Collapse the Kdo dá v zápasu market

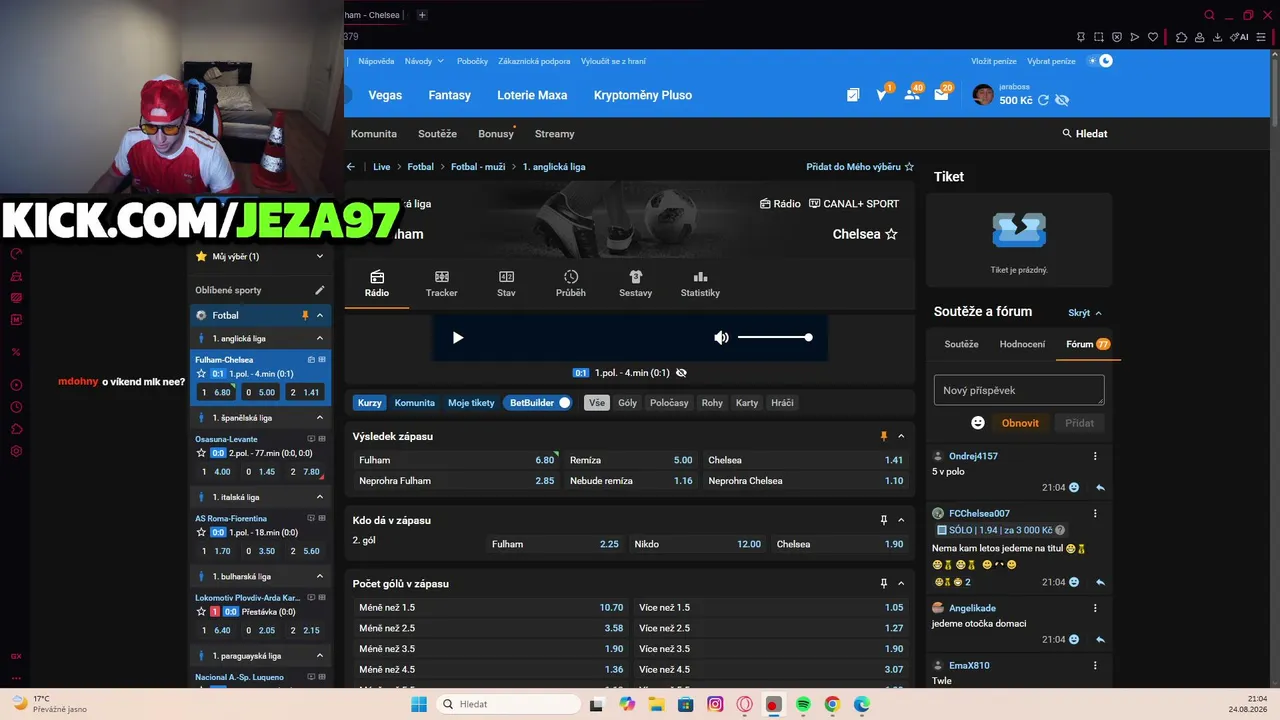click(901, 520)
